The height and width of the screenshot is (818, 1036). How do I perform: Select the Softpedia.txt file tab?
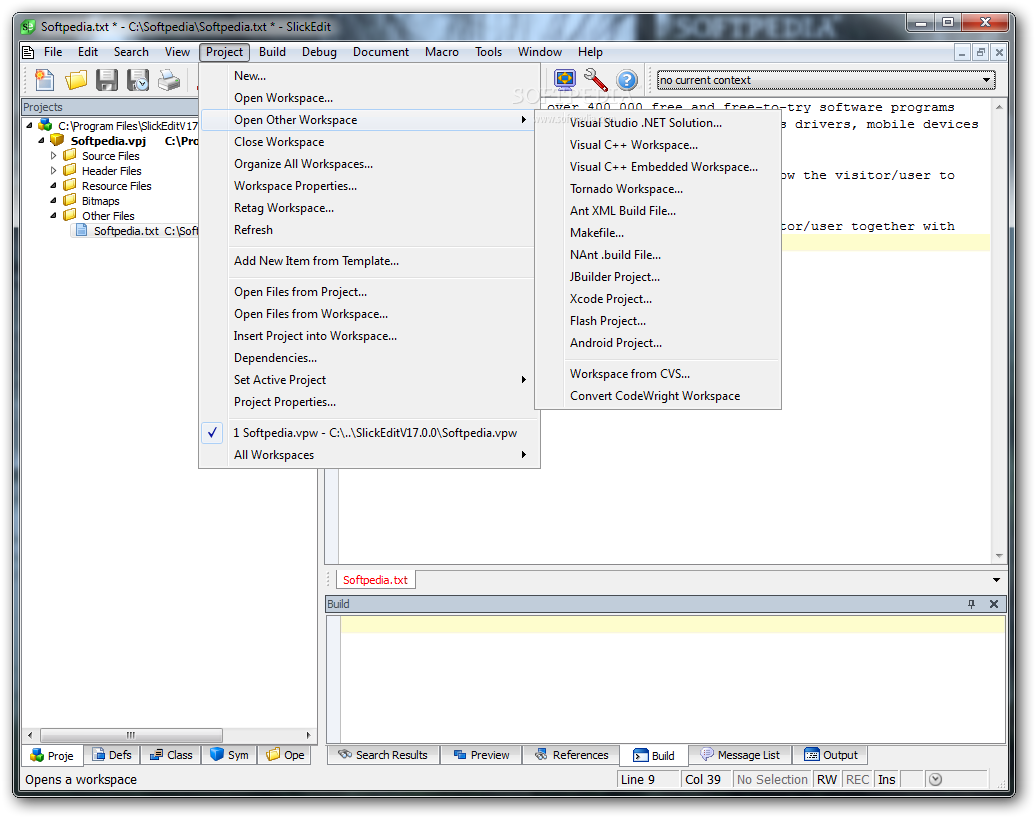[375, 580]
